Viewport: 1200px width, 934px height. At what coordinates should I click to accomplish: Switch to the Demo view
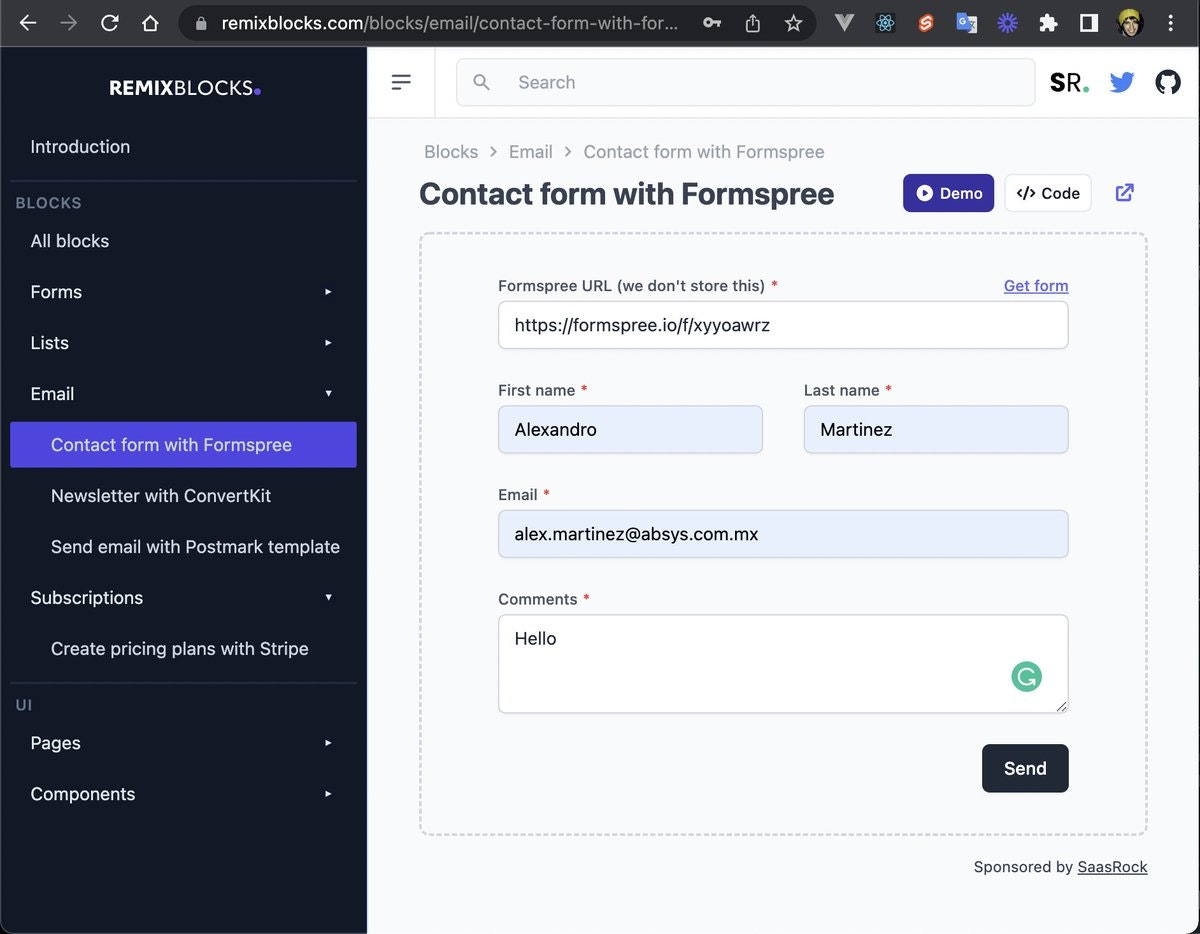pyautogui.click(x=948, y=193)
